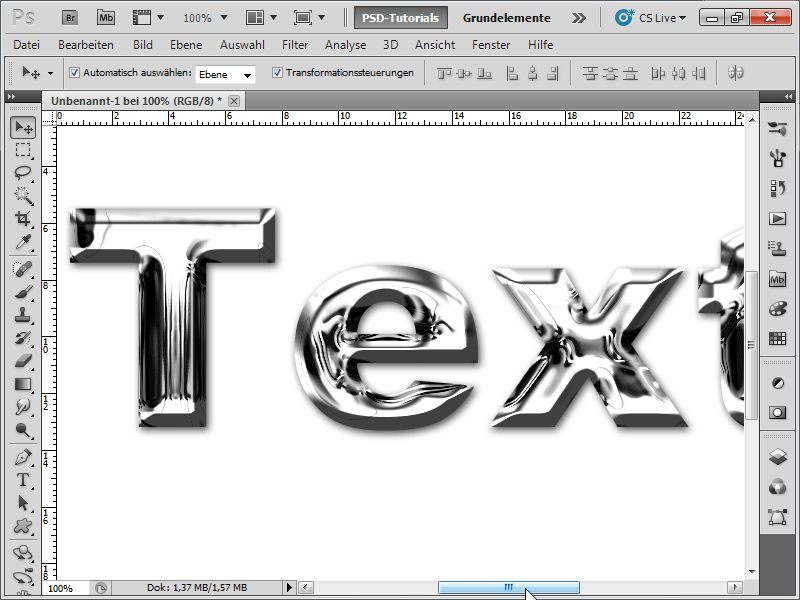Screen dimensions: 800x600
Task: Align left edges of layers
Action: click(512, 74)
